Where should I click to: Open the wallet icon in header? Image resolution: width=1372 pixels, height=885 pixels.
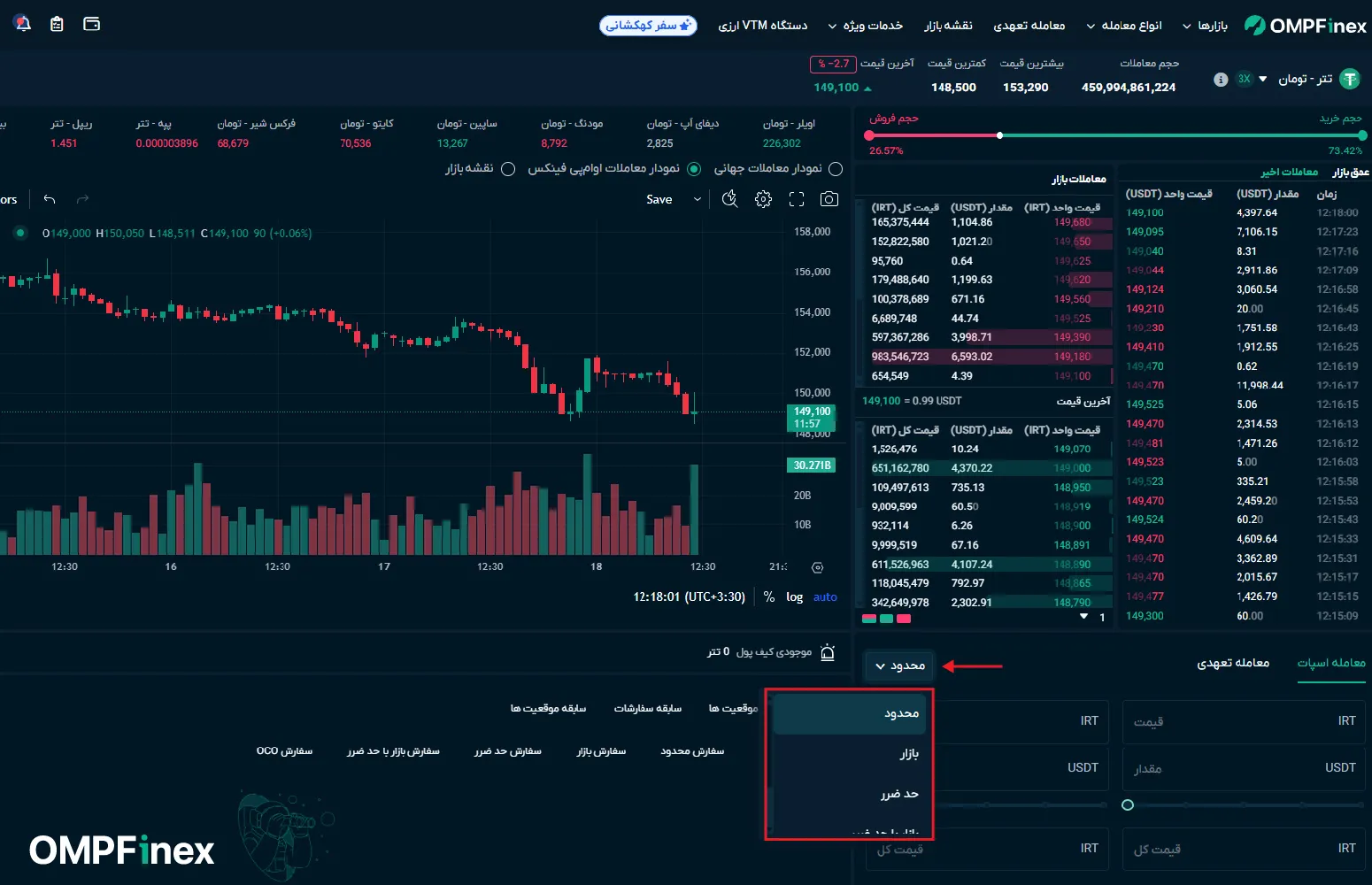coord(91,24)
